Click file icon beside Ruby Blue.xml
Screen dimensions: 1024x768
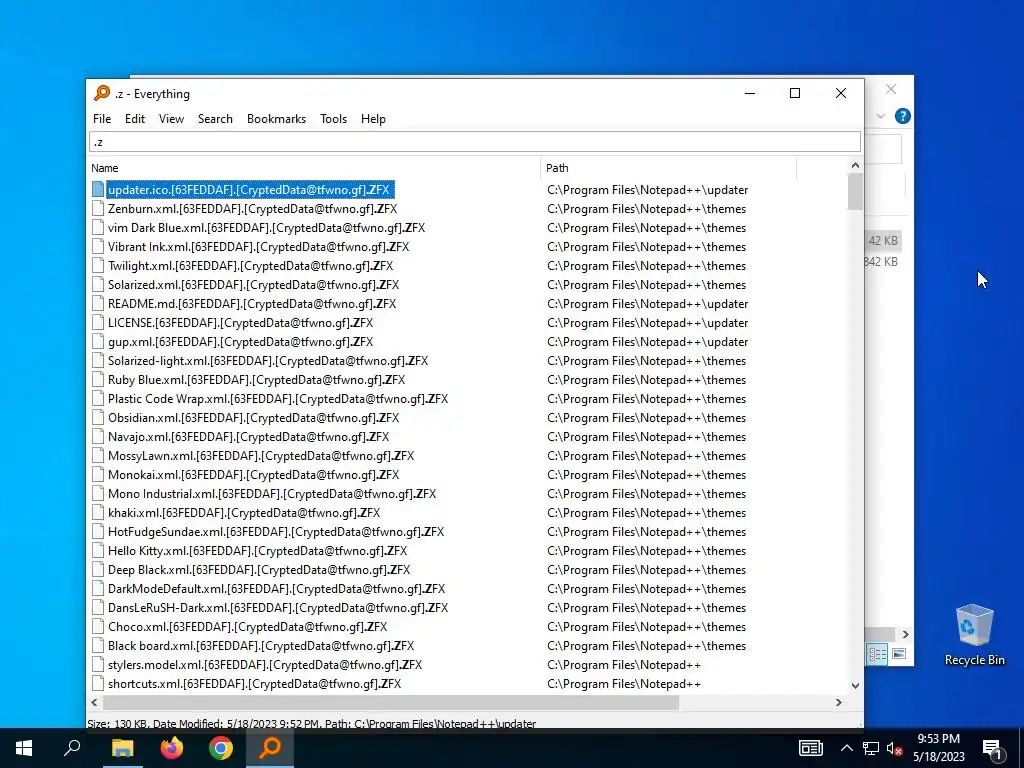[98, 379]
